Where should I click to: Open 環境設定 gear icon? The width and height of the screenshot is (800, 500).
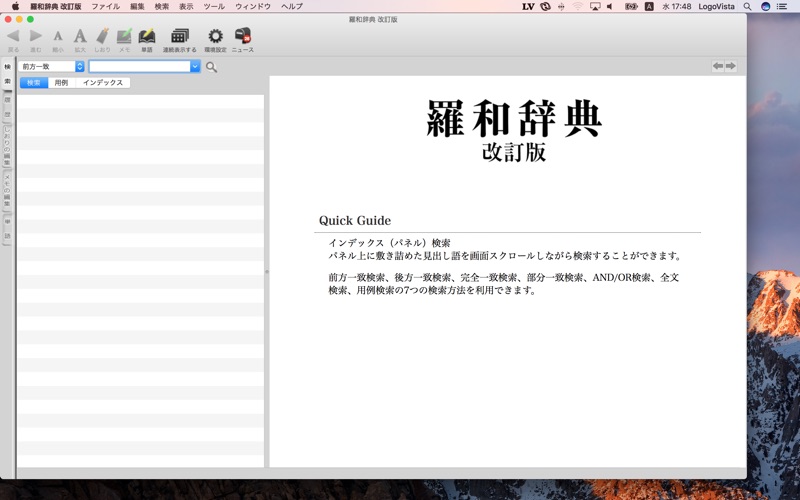tap(215, 36)
